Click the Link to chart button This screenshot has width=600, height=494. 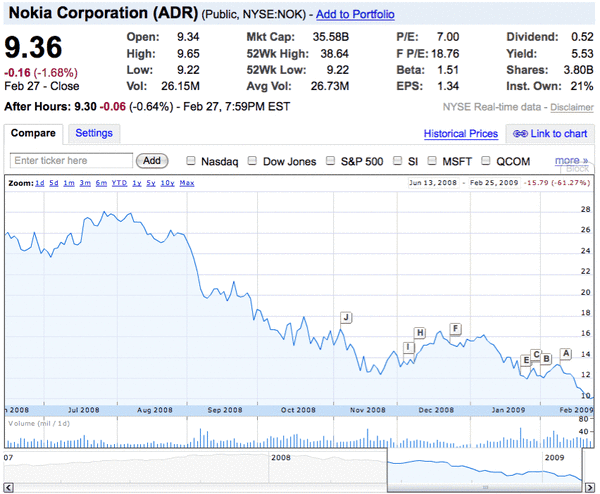[x=550, y=134]
